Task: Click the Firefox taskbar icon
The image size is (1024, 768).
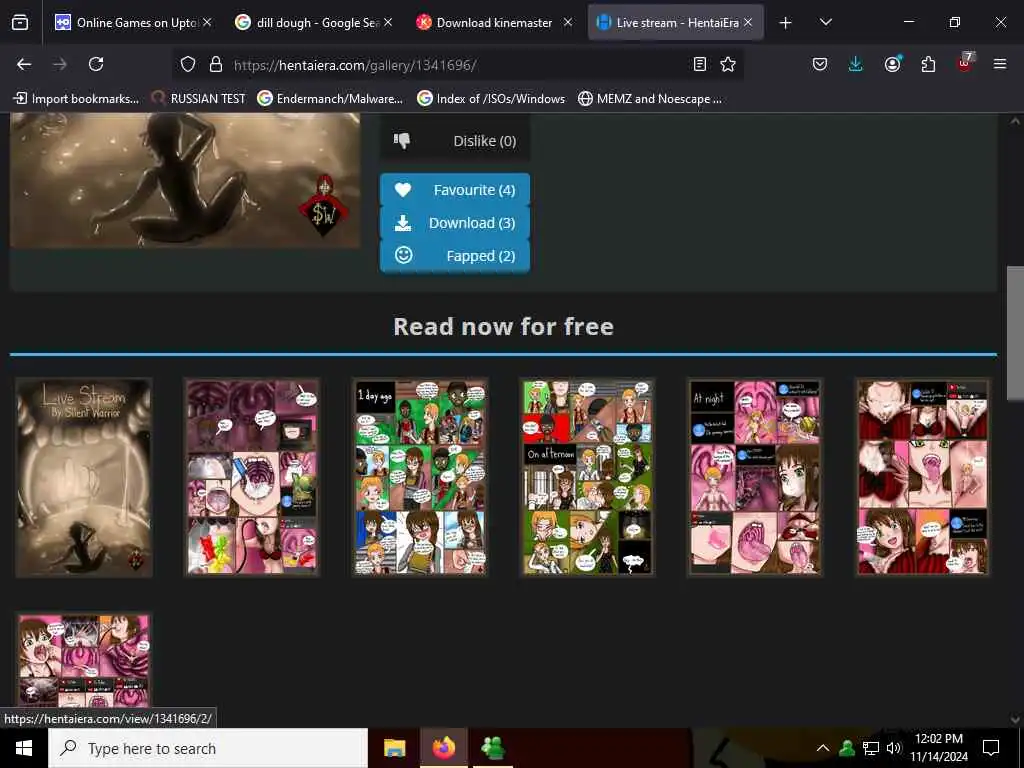Action: point(444,748)
